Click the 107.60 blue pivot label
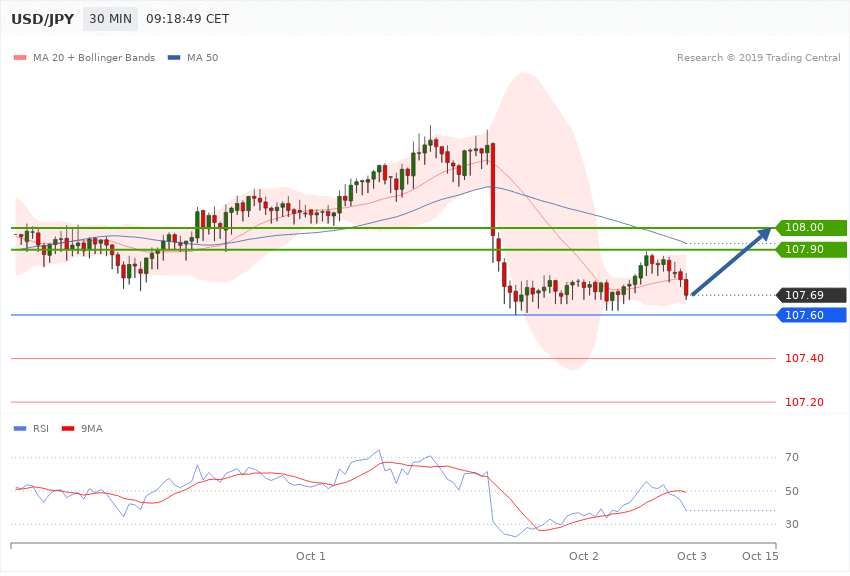This screenshot has height=576, width=850. point(811,315)
